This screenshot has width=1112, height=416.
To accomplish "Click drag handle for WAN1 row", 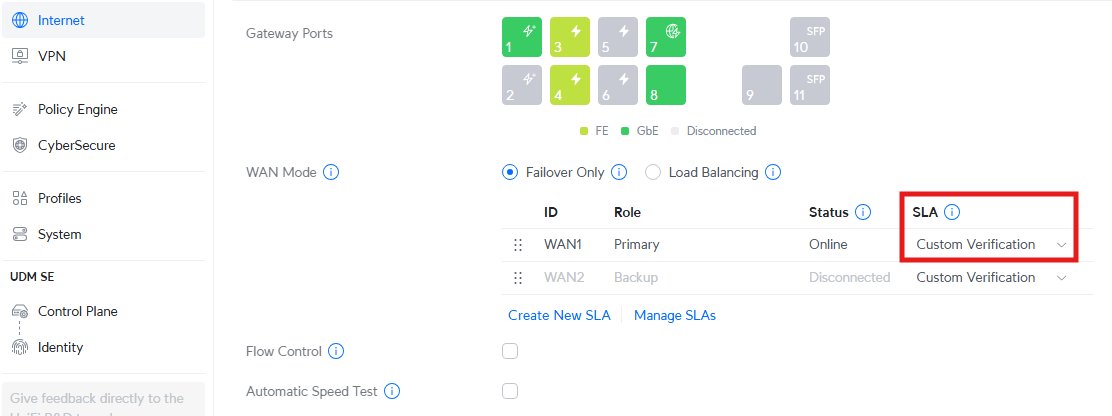I will click(x=518, y=245).
